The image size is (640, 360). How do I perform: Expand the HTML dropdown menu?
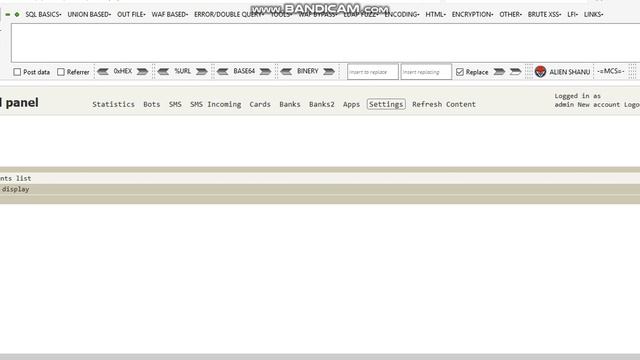[436, 14]
